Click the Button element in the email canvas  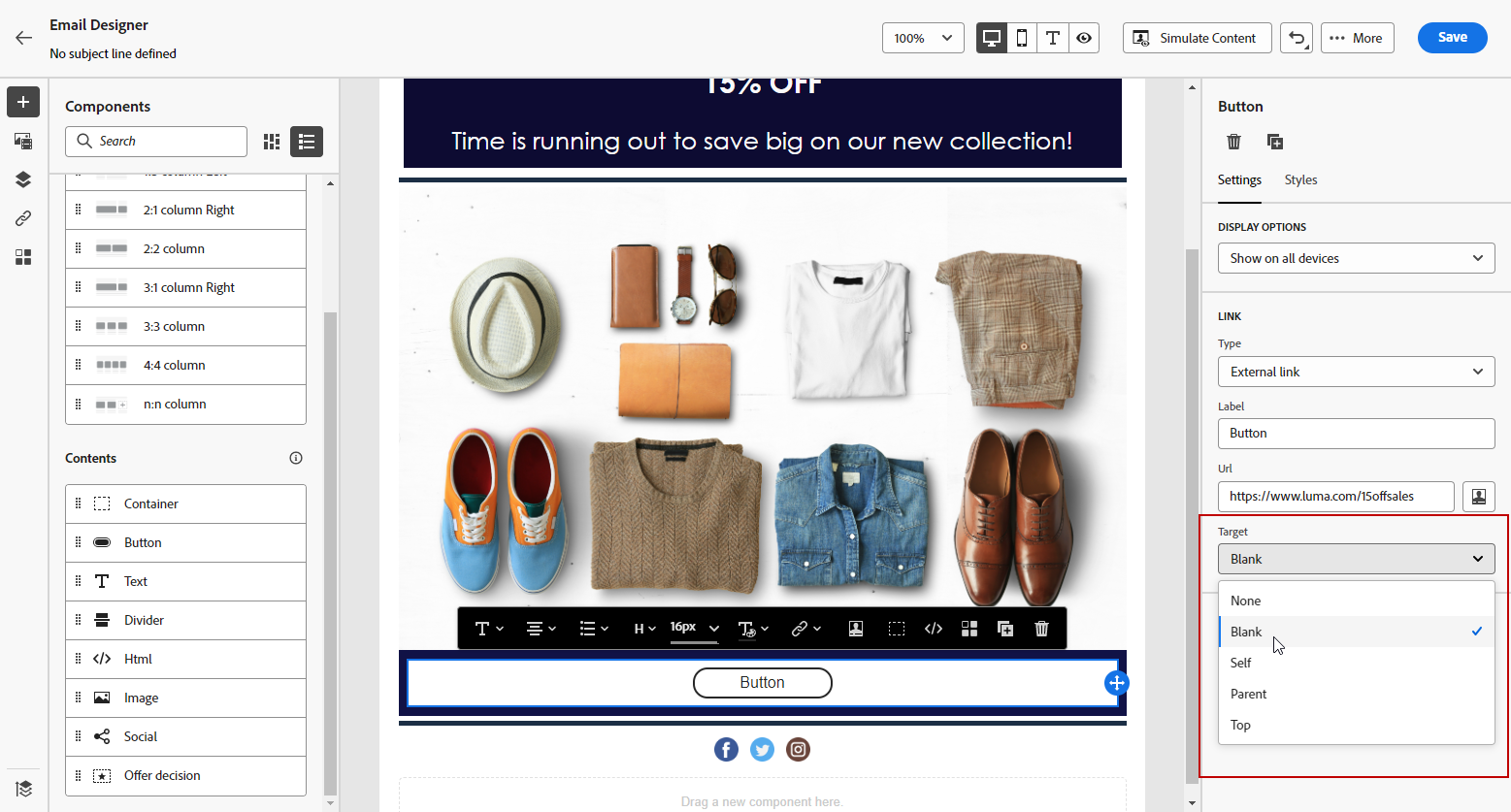coord(763,683)
